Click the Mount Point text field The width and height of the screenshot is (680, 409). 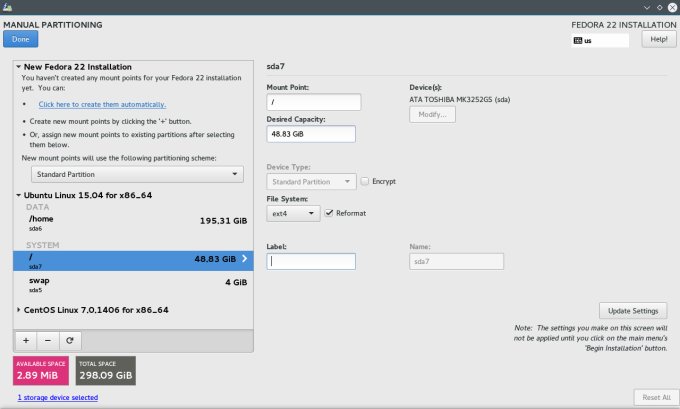[313, 102]
